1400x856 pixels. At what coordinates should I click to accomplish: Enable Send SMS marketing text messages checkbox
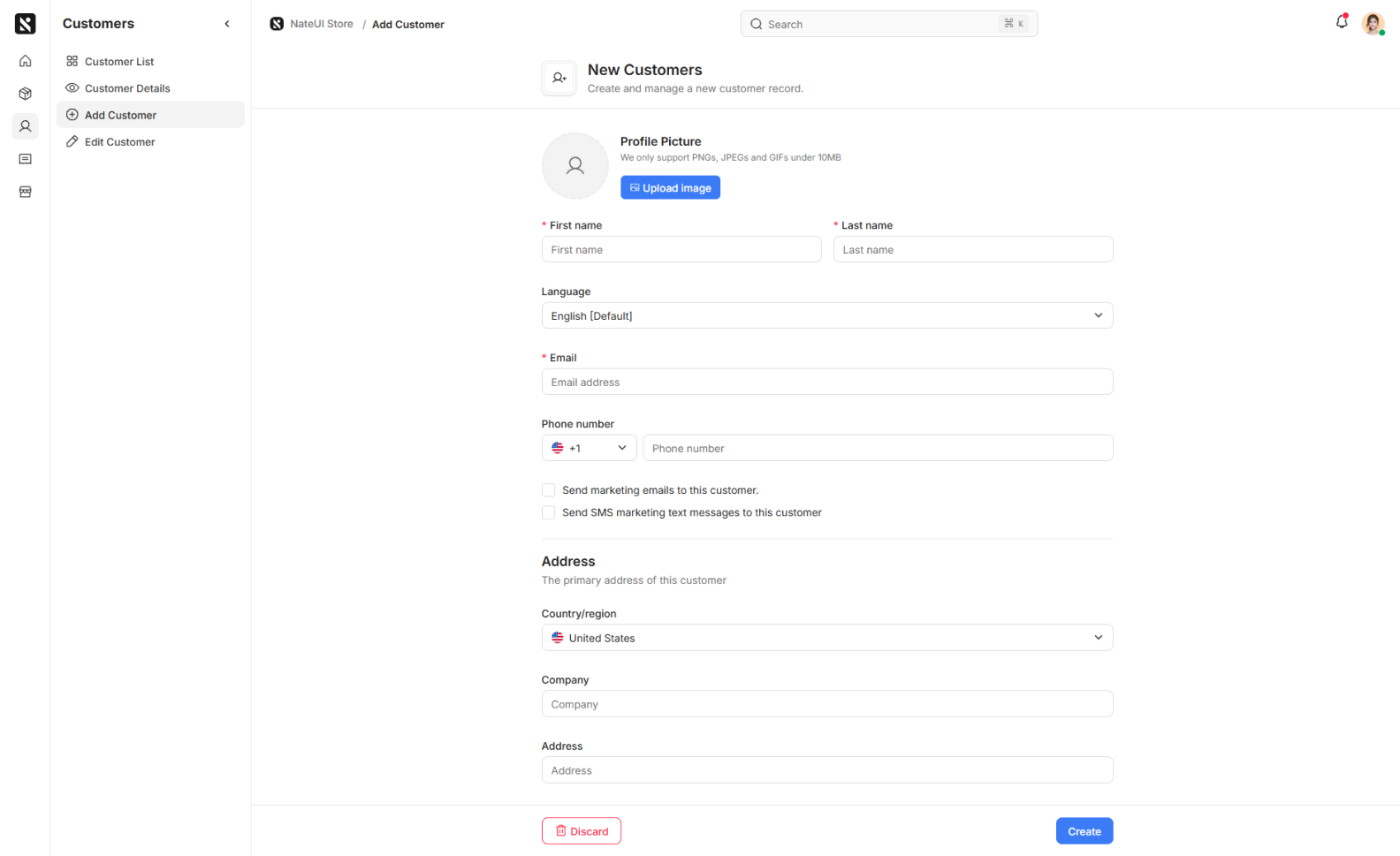[x=548, y=512]
